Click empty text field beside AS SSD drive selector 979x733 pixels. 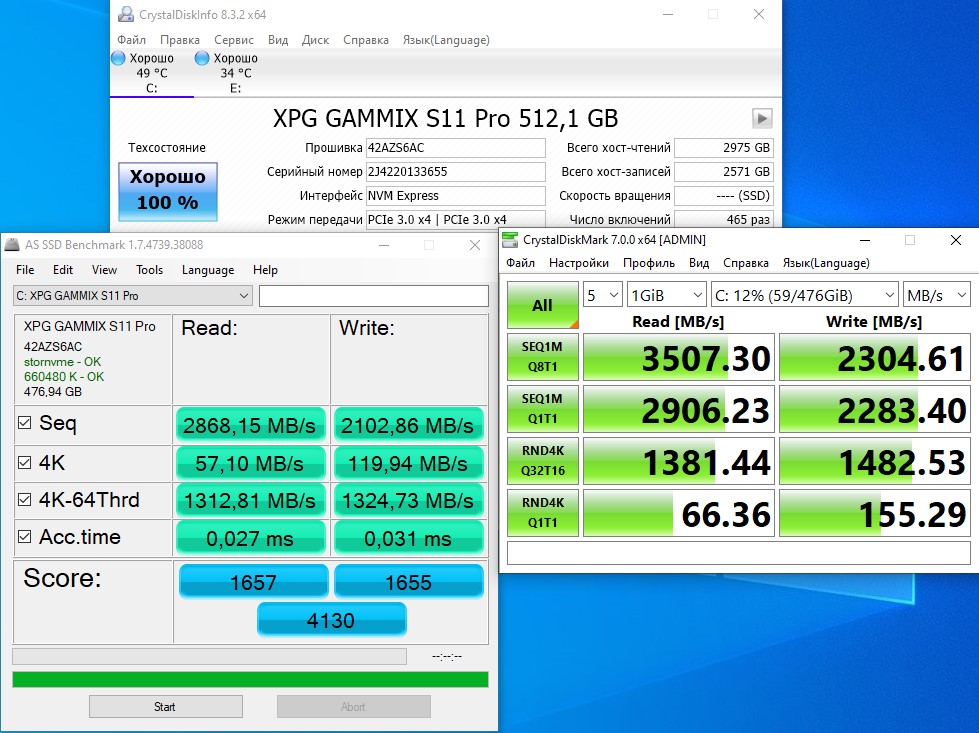[373, 296]
